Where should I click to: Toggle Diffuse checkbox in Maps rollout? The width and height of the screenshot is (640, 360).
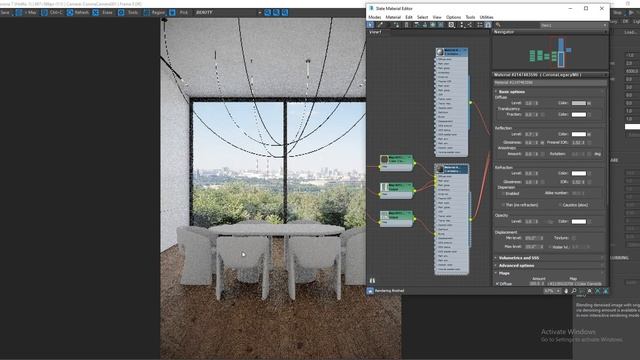click(497, 284)
